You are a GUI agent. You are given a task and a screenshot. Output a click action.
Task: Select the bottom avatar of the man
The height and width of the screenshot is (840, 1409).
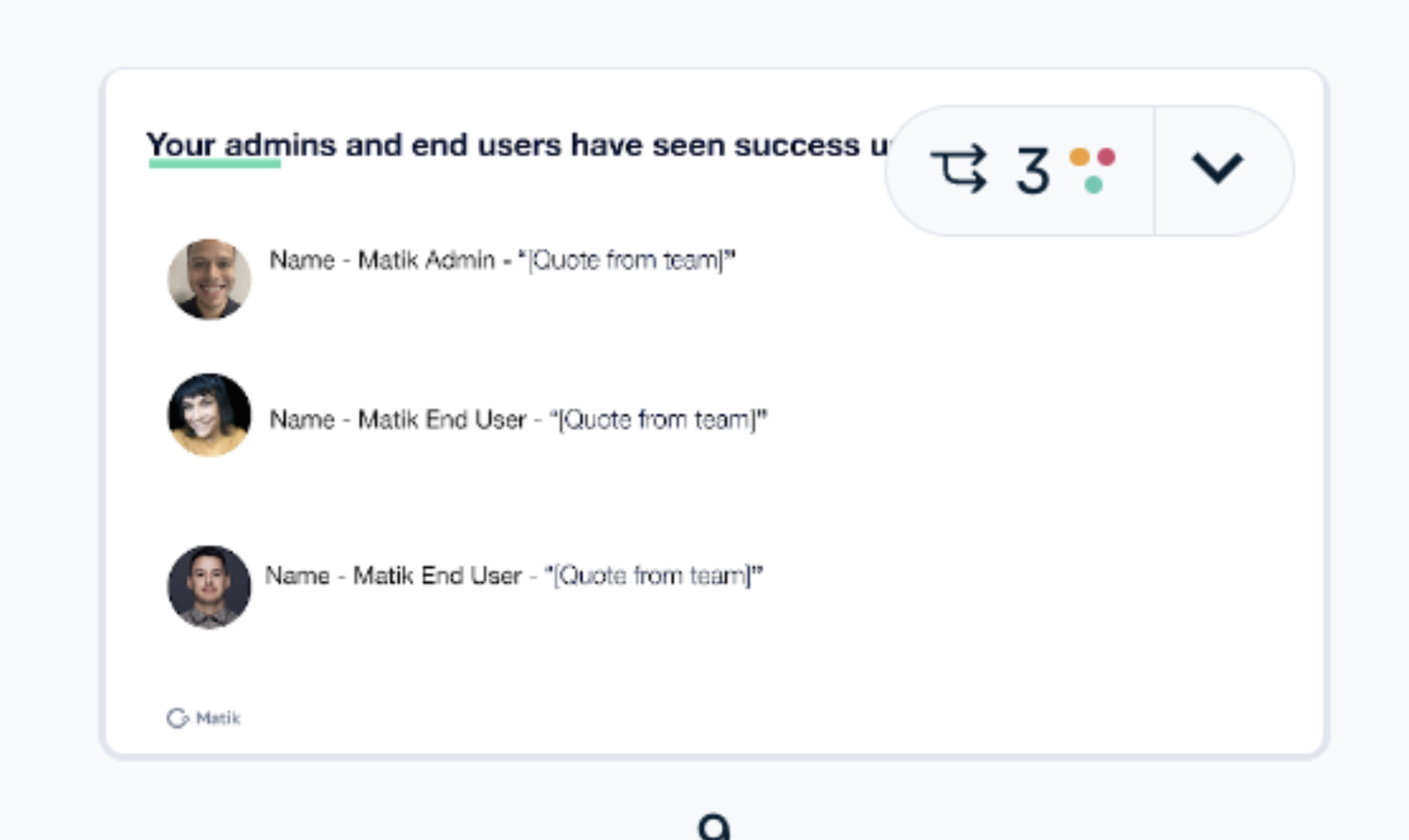[x=209, y=587]
